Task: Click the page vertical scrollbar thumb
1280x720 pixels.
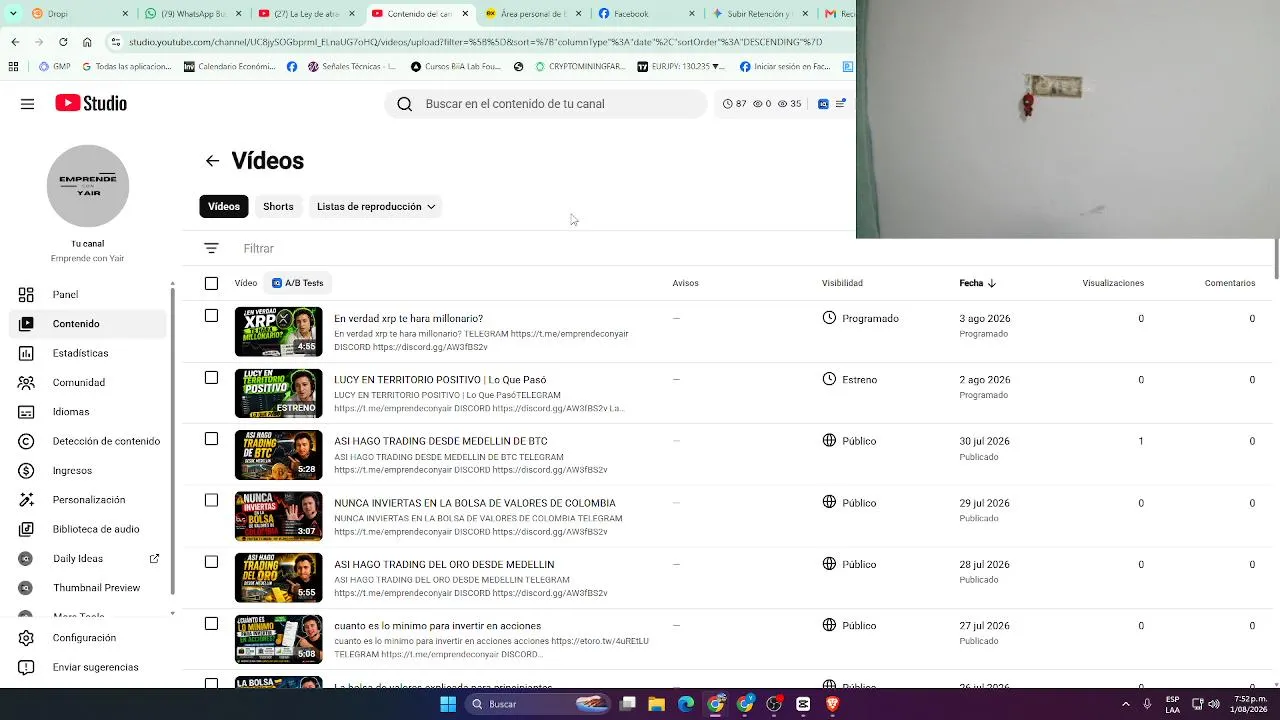Action: [x=1275, y=260]
